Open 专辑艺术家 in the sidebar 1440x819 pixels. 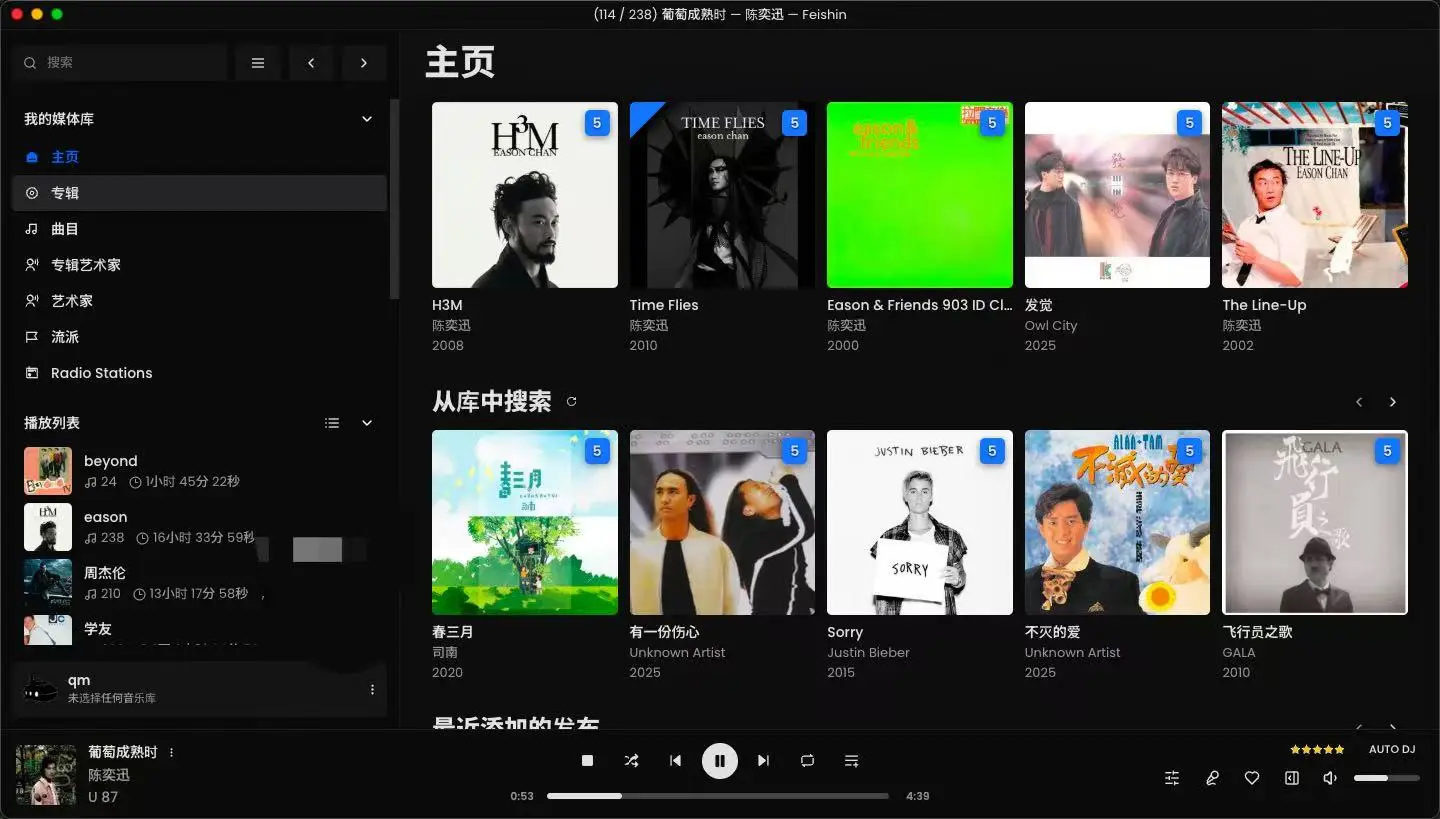86,265
